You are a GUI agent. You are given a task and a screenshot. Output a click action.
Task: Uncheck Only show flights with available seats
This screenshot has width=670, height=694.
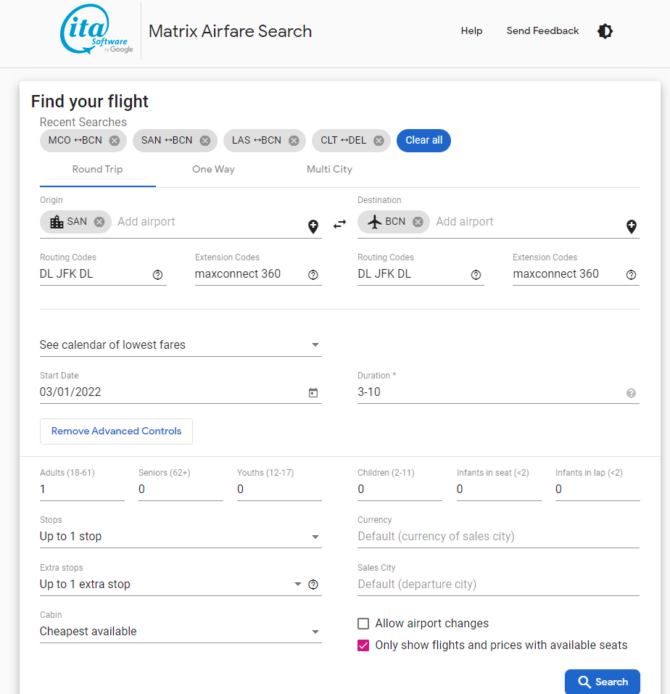(x=363, y=645)
